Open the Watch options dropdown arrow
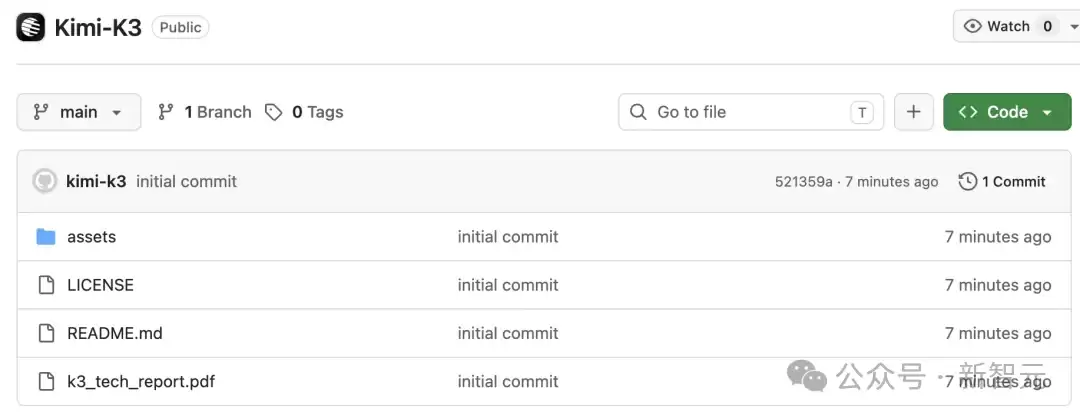The width and height of the screenshot is (1080, 419). click(x=1074, y=26)
